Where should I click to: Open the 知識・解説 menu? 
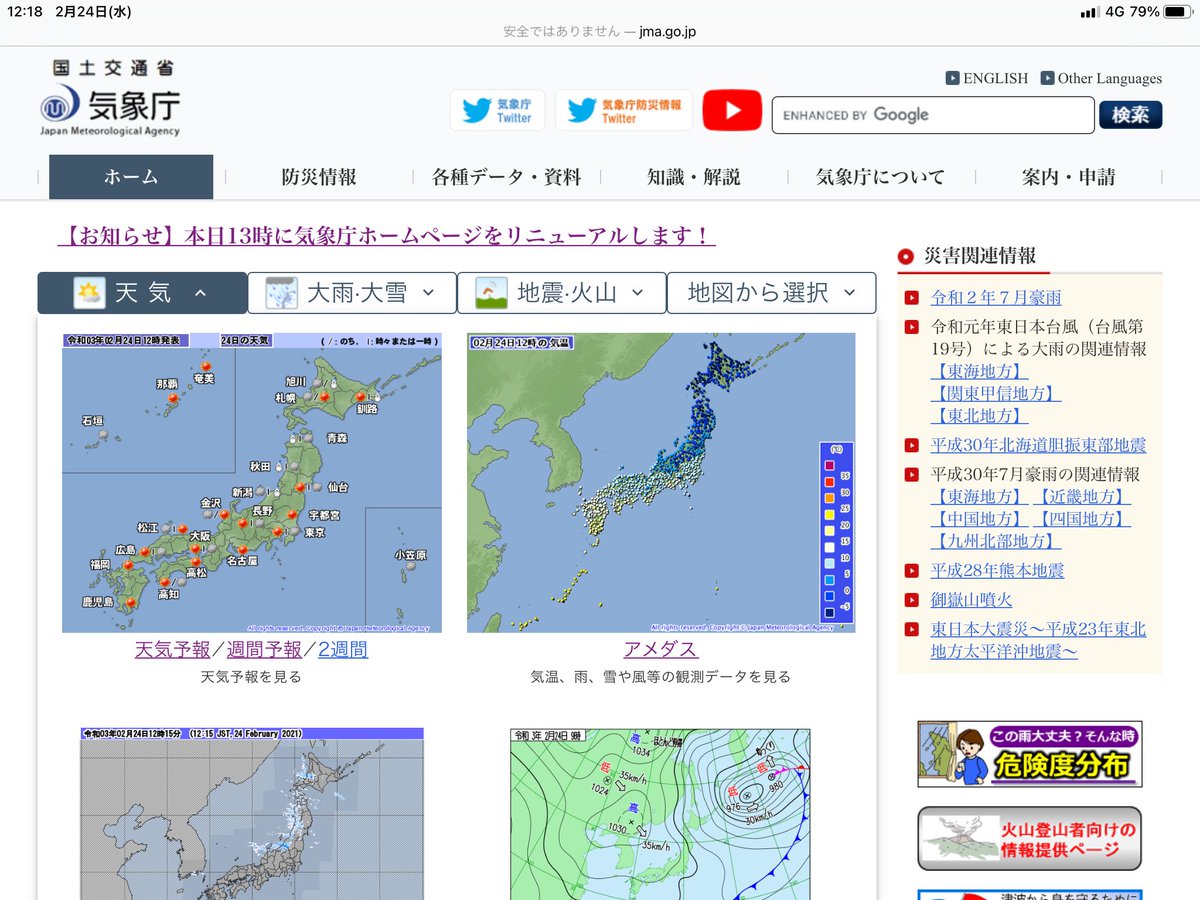point(693,177)
